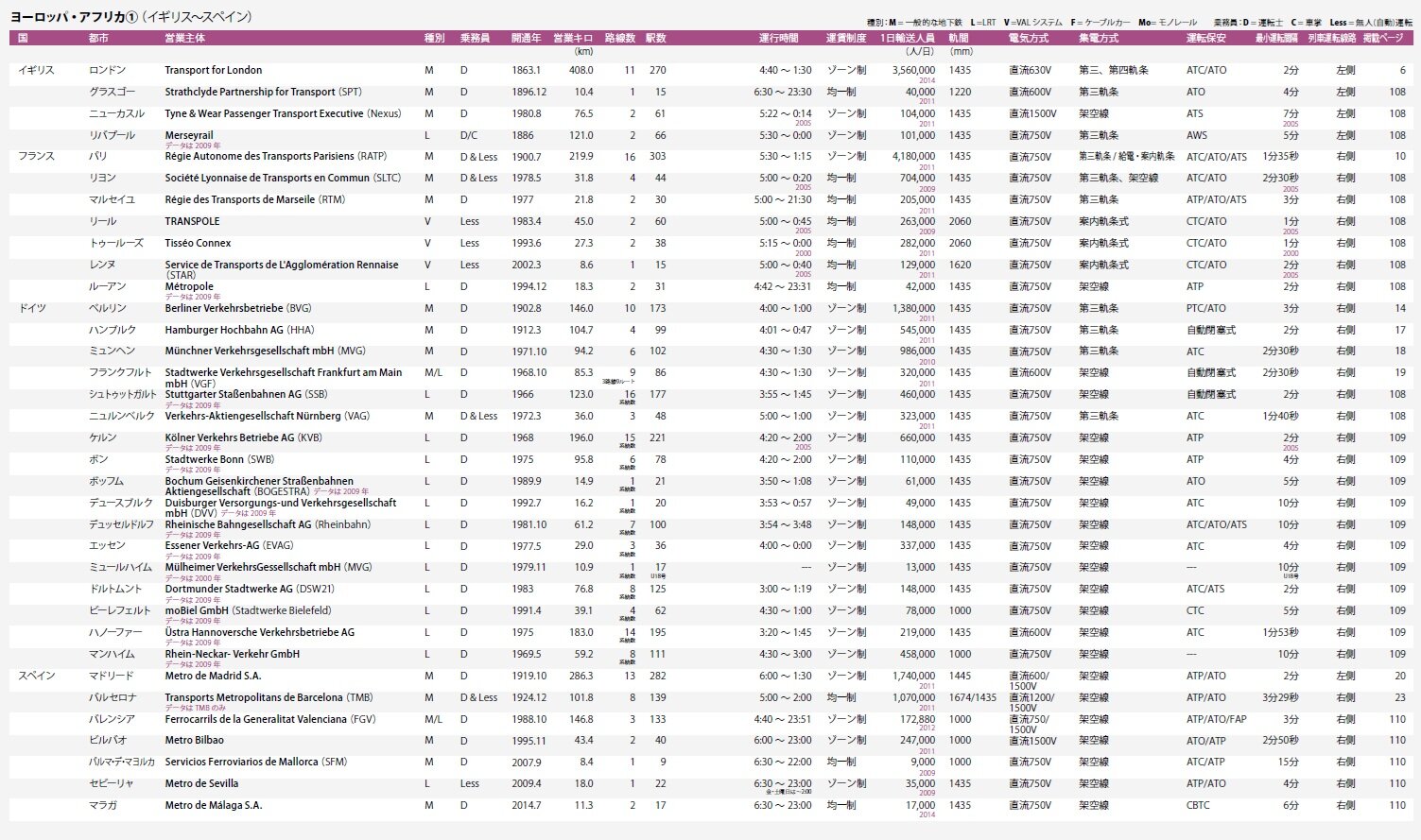Click the gauge value "1674/1435"
This screenshot has height=840, width=1421.
tap(973, 698)
